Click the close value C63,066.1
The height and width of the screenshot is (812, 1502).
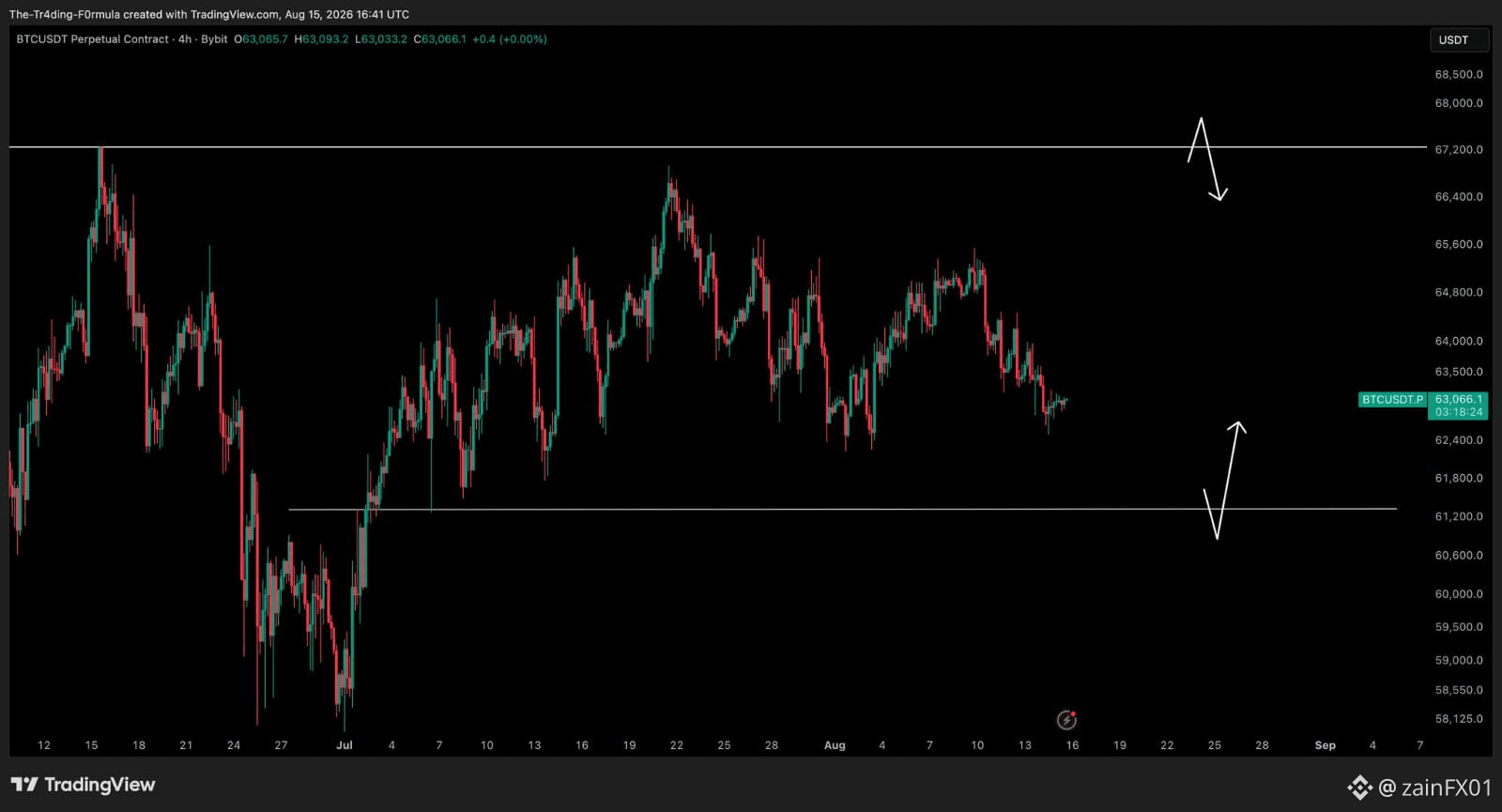[x=440, y=39]
